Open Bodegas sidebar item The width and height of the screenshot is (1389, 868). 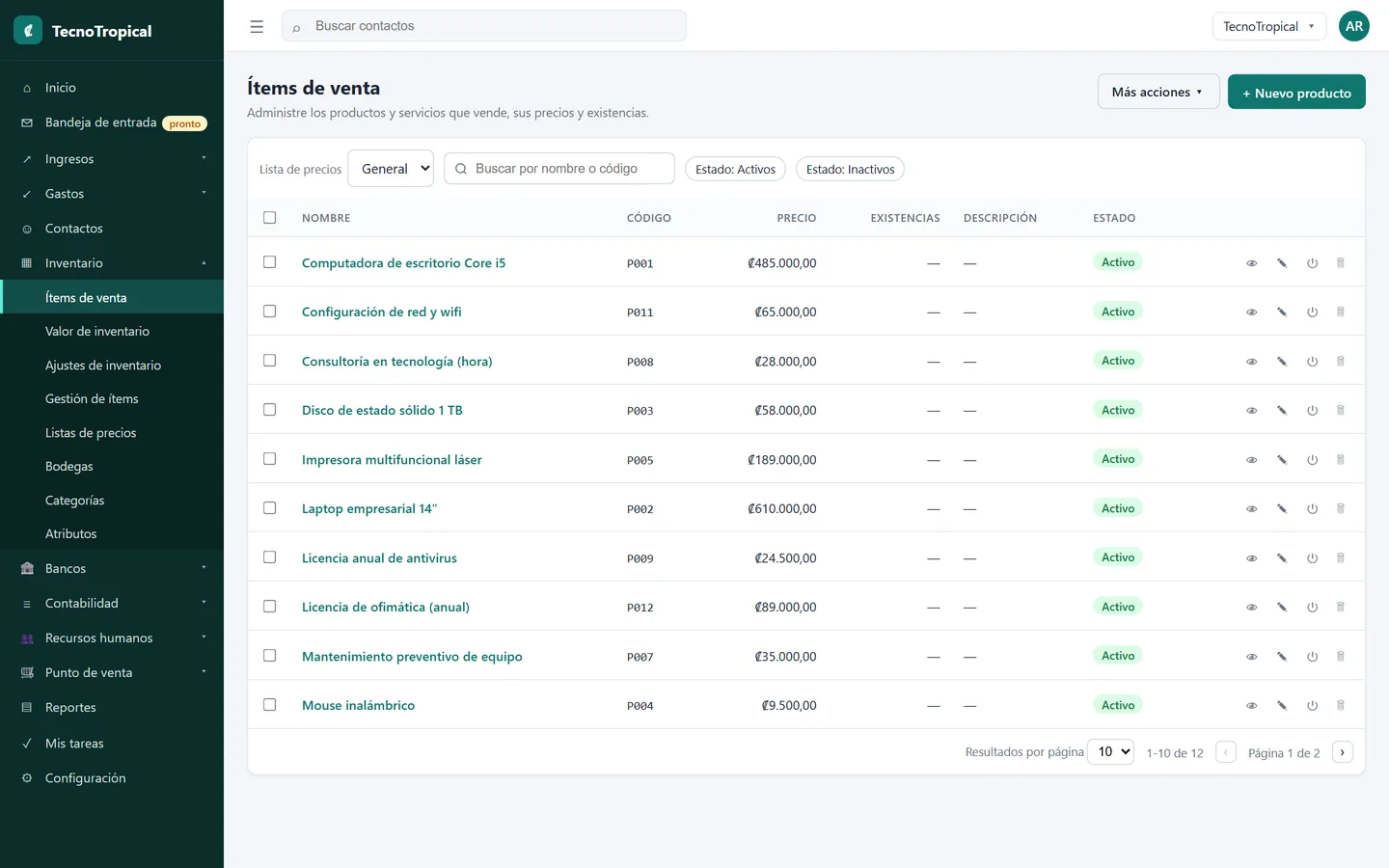coord(112,466)
